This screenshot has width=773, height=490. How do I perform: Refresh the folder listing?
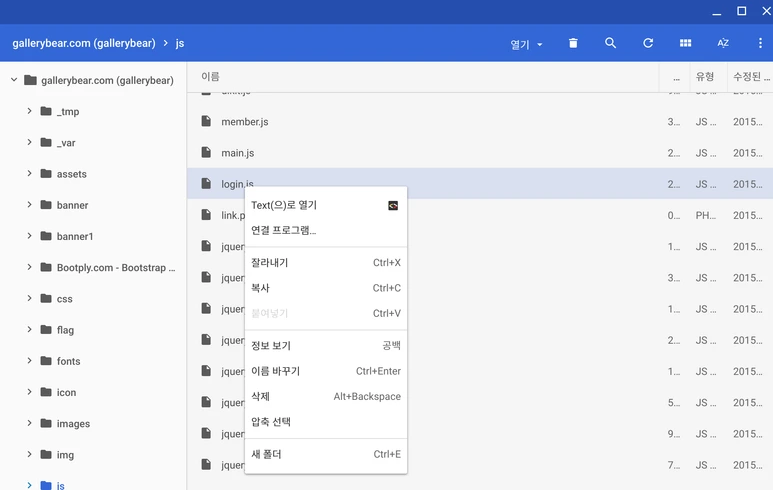pyautogui.click(x=648, y=43)
